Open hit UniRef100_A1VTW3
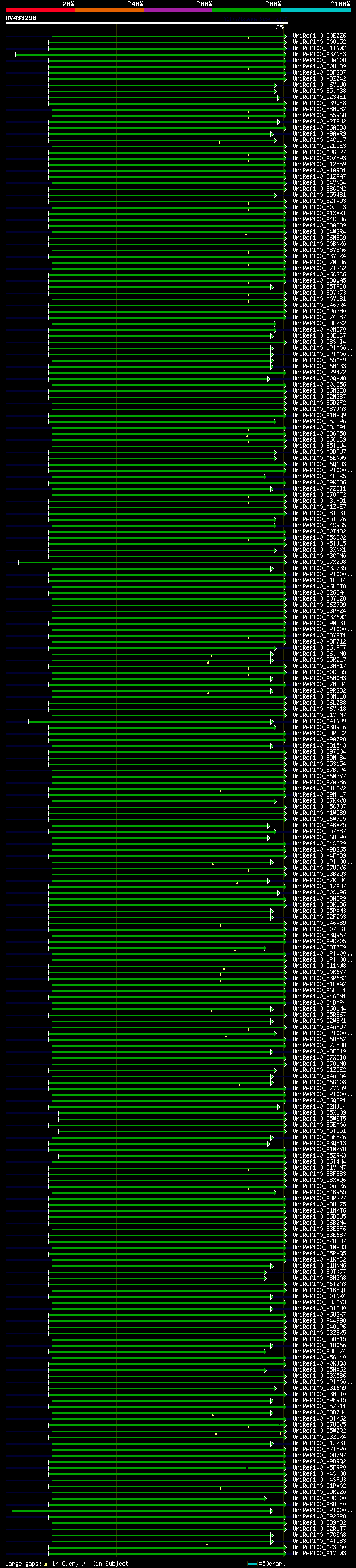This screenshot has height=1568, width=356. pos(319,1553)
